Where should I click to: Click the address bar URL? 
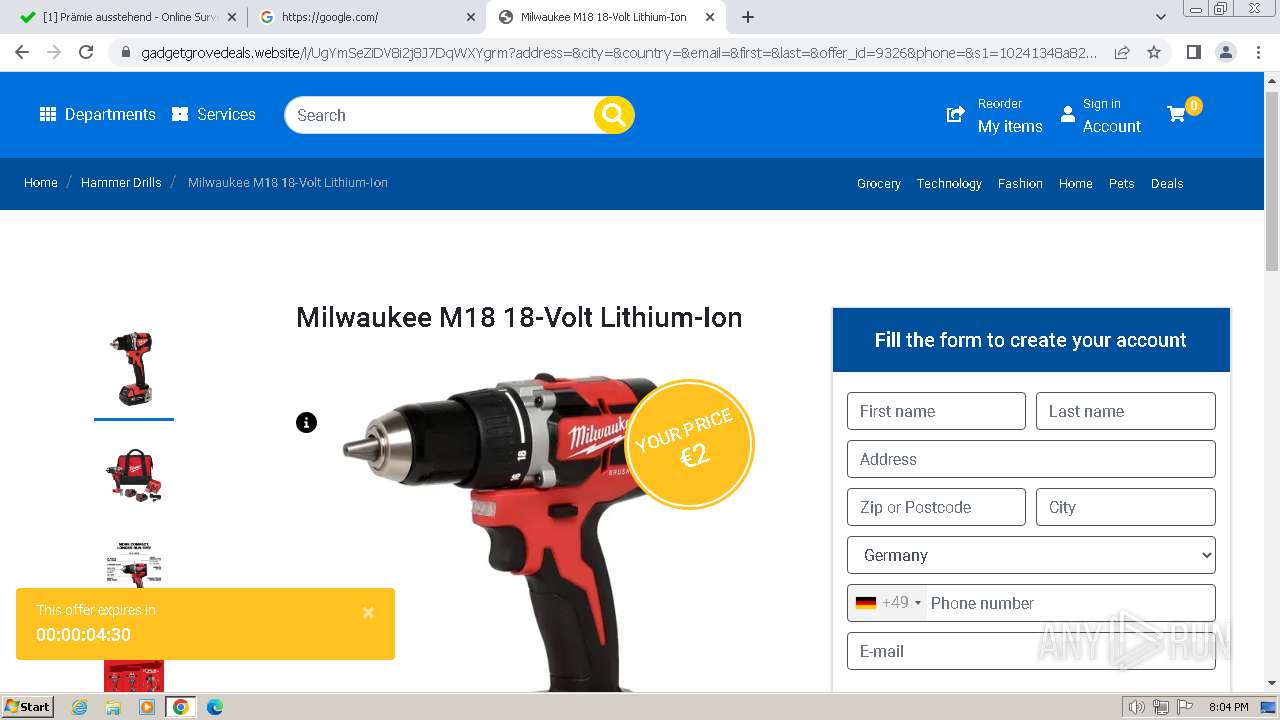click(x=618, y=53)
